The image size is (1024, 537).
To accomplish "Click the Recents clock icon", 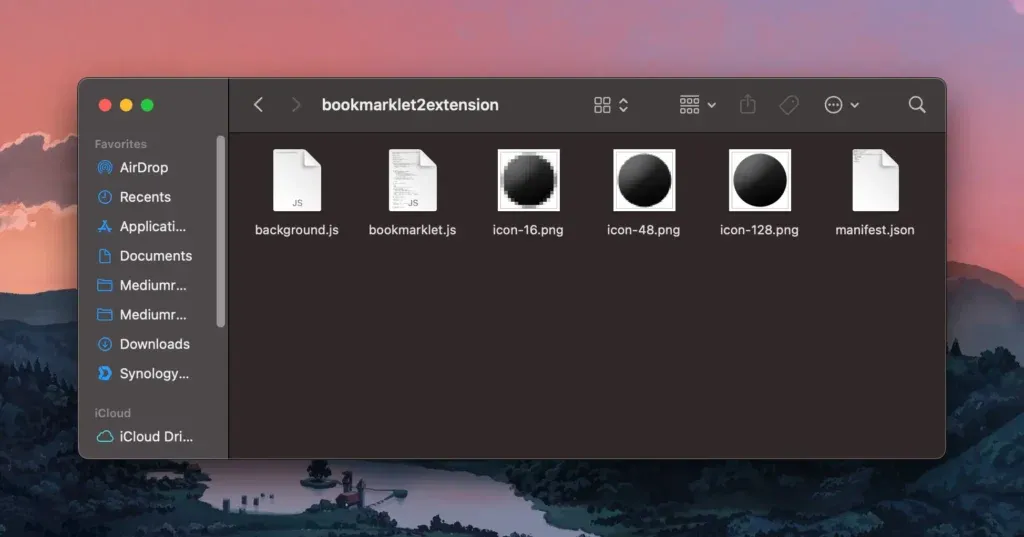I will coord(104,197).
